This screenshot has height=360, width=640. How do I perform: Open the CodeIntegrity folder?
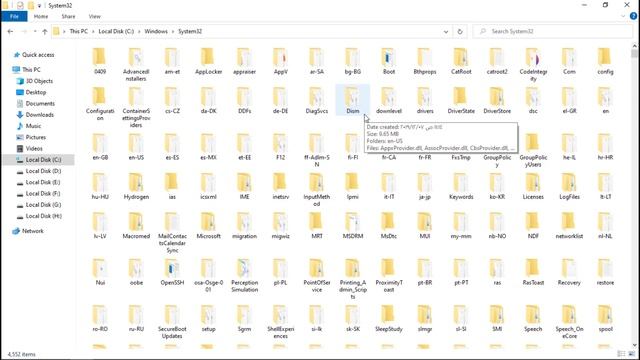(x=533, y=64)
